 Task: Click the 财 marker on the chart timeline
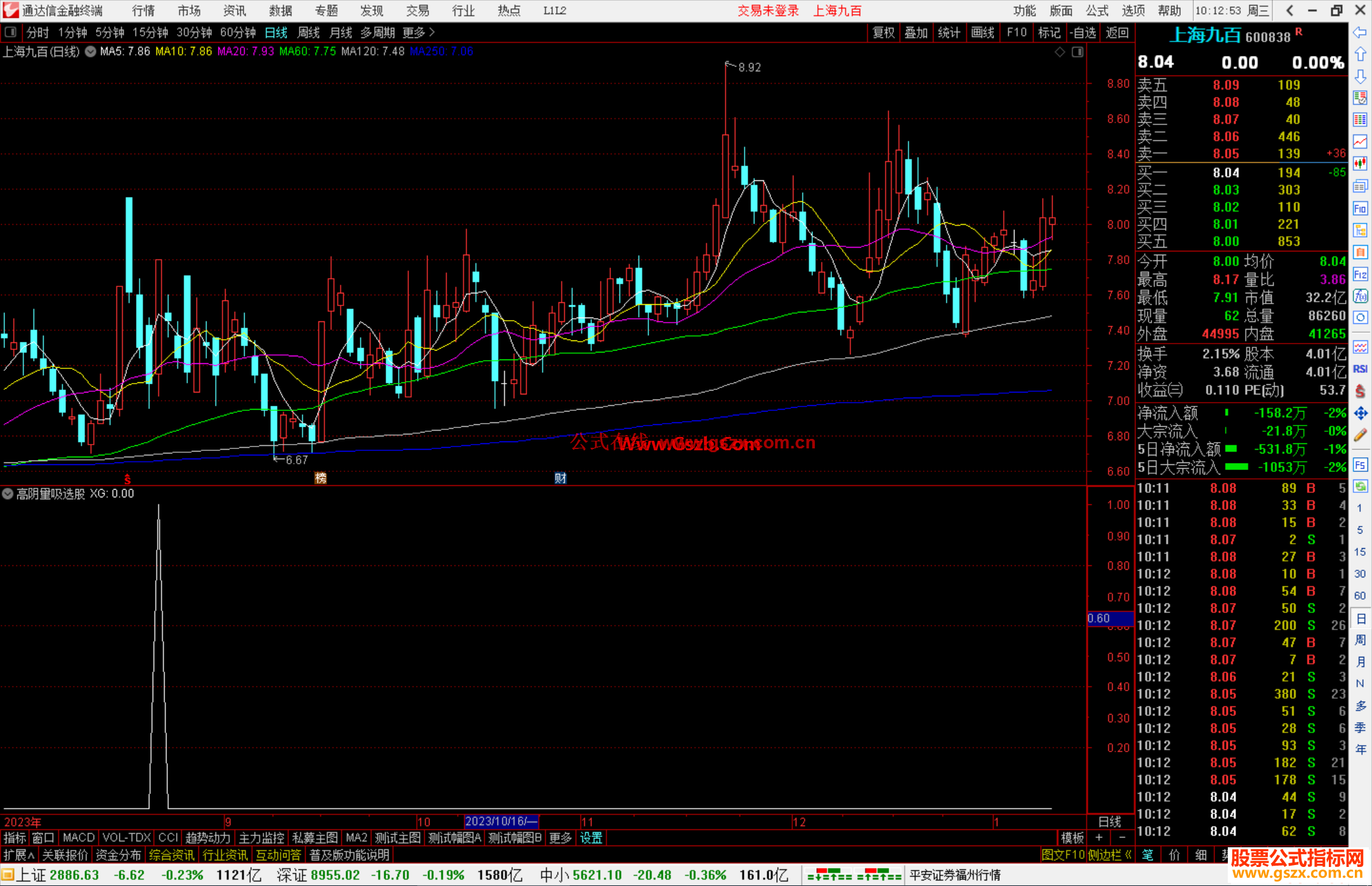(x=560, y=478)
